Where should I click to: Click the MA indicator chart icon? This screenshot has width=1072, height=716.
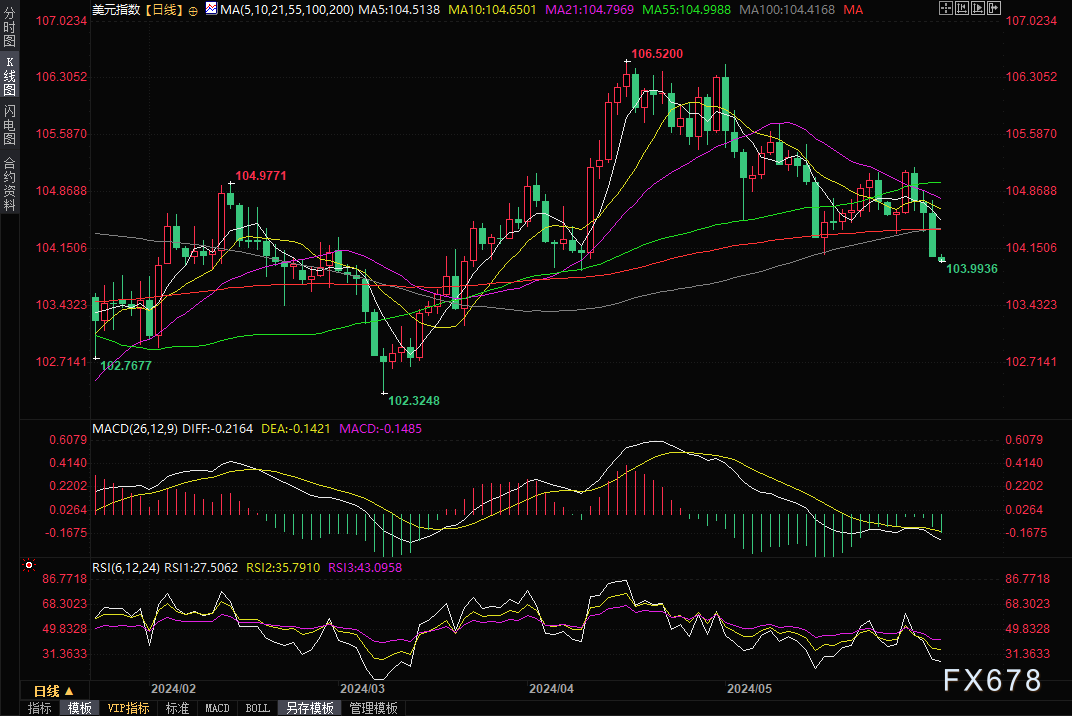click(x=210, y=9)
